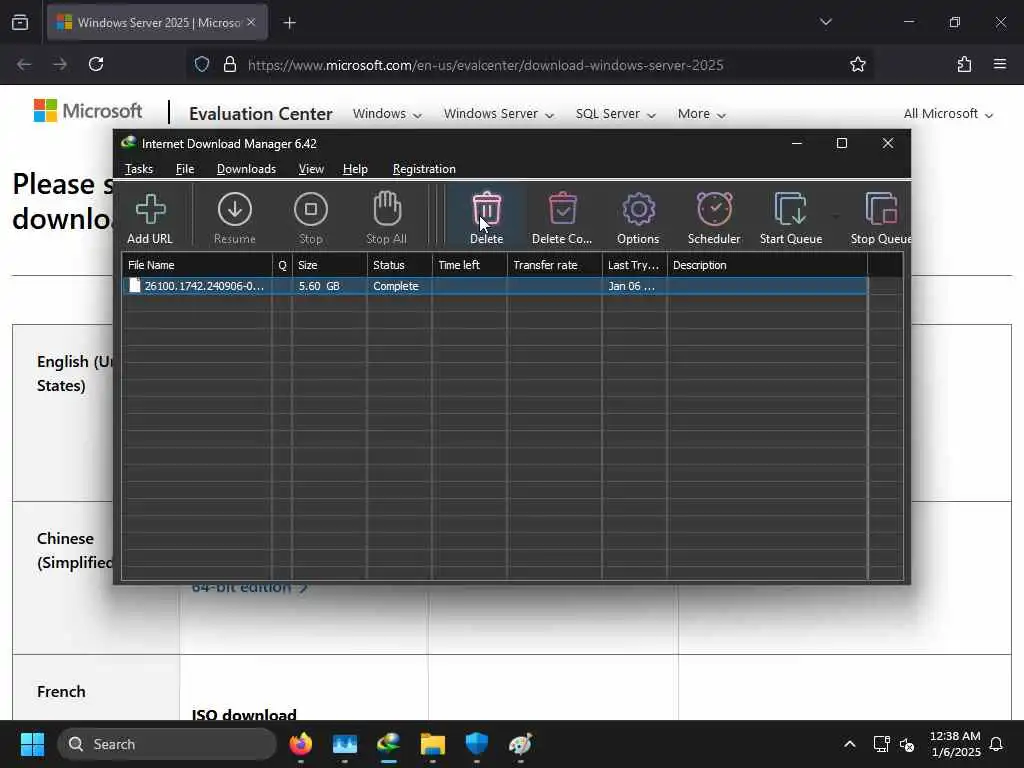
Task: Select the 26100.1742.240906 download row
Action: click(495, 286)
